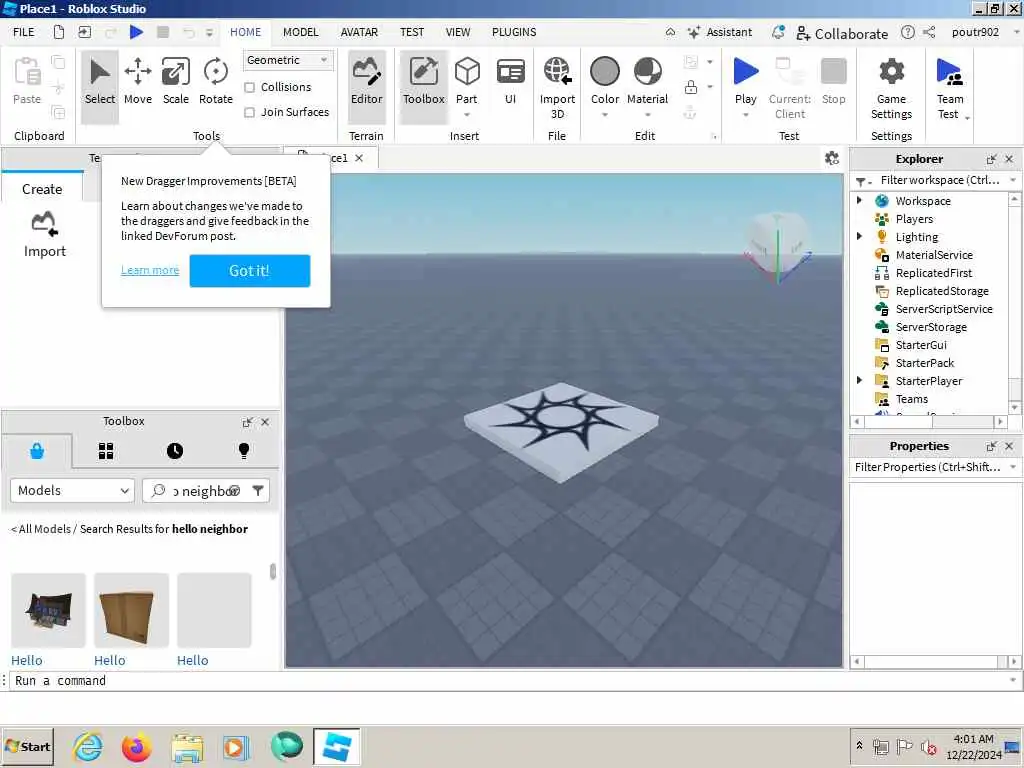This screenshot has height=768, width=1024.
Task: Open Firefox from the taskbar
Action: point(136,747)
